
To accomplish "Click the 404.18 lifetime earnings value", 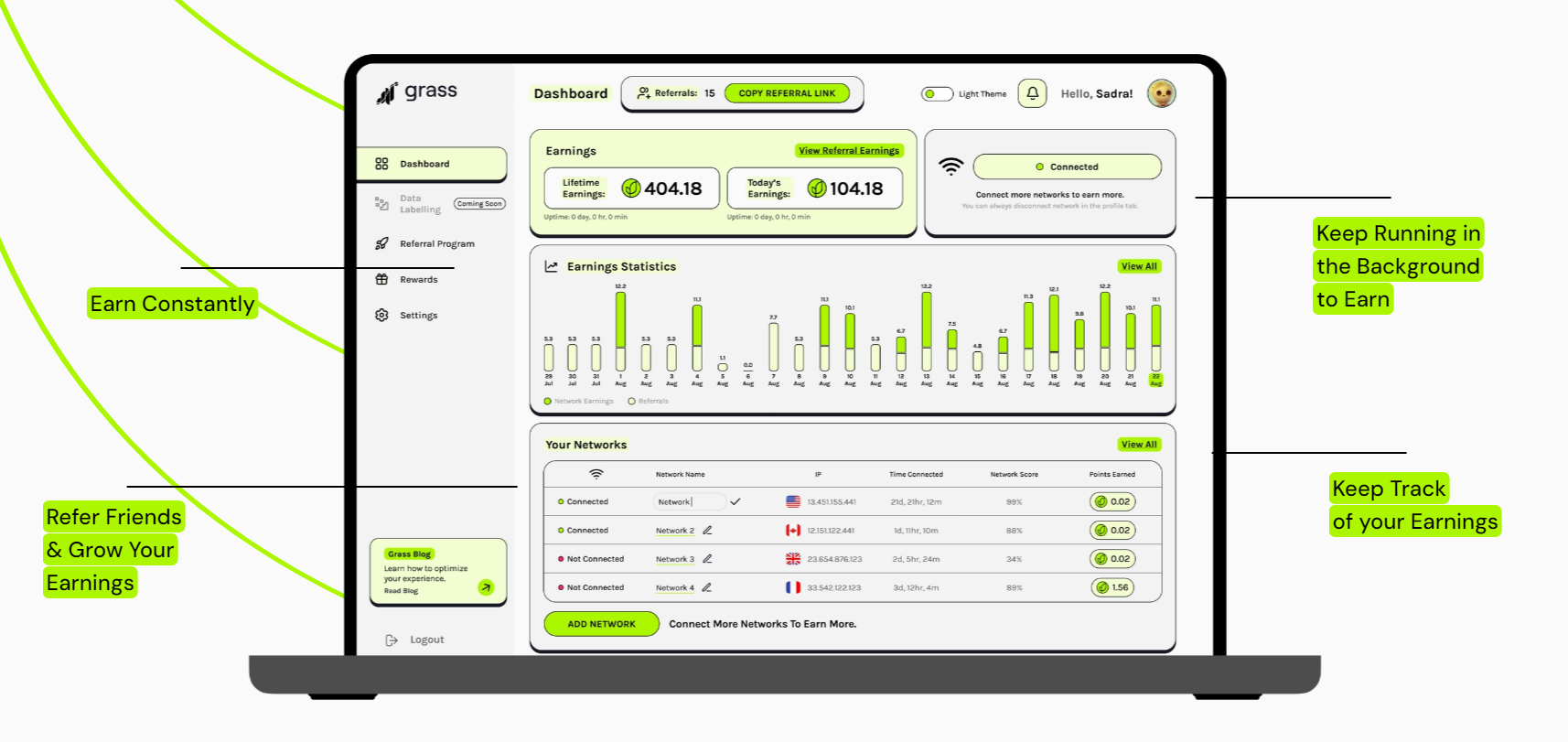I will click(673, 188).
